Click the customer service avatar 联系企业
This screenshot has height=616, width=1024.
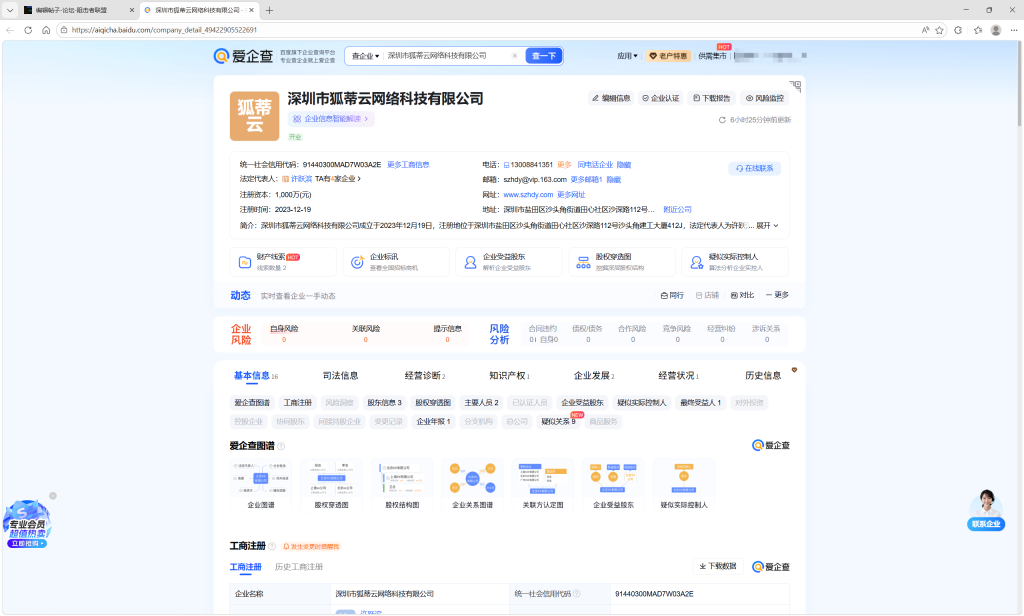tap(986, 510)
